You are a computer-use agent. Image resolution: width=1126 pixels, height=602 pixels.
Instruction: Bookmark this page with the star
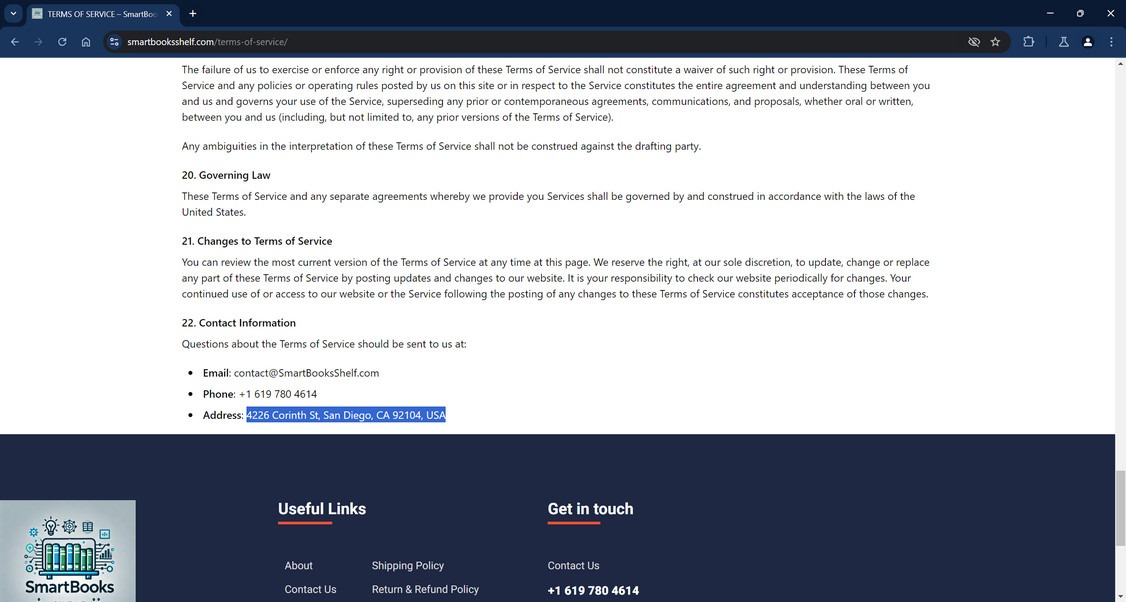click(995, 42)
